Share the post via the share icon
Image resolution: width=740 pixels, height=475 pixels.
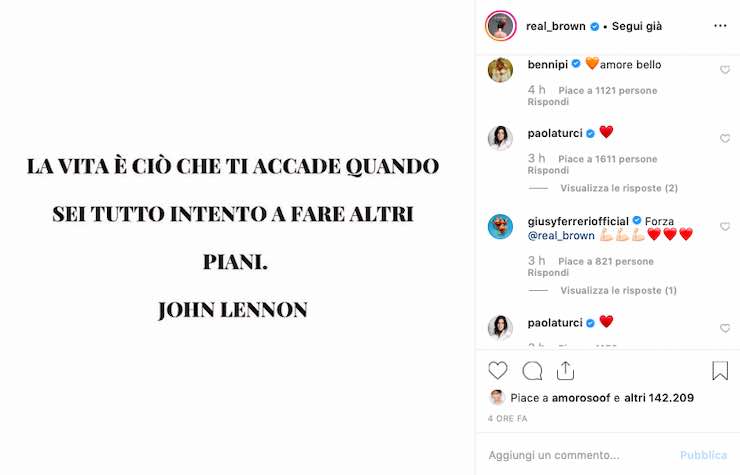coord(565,371)
